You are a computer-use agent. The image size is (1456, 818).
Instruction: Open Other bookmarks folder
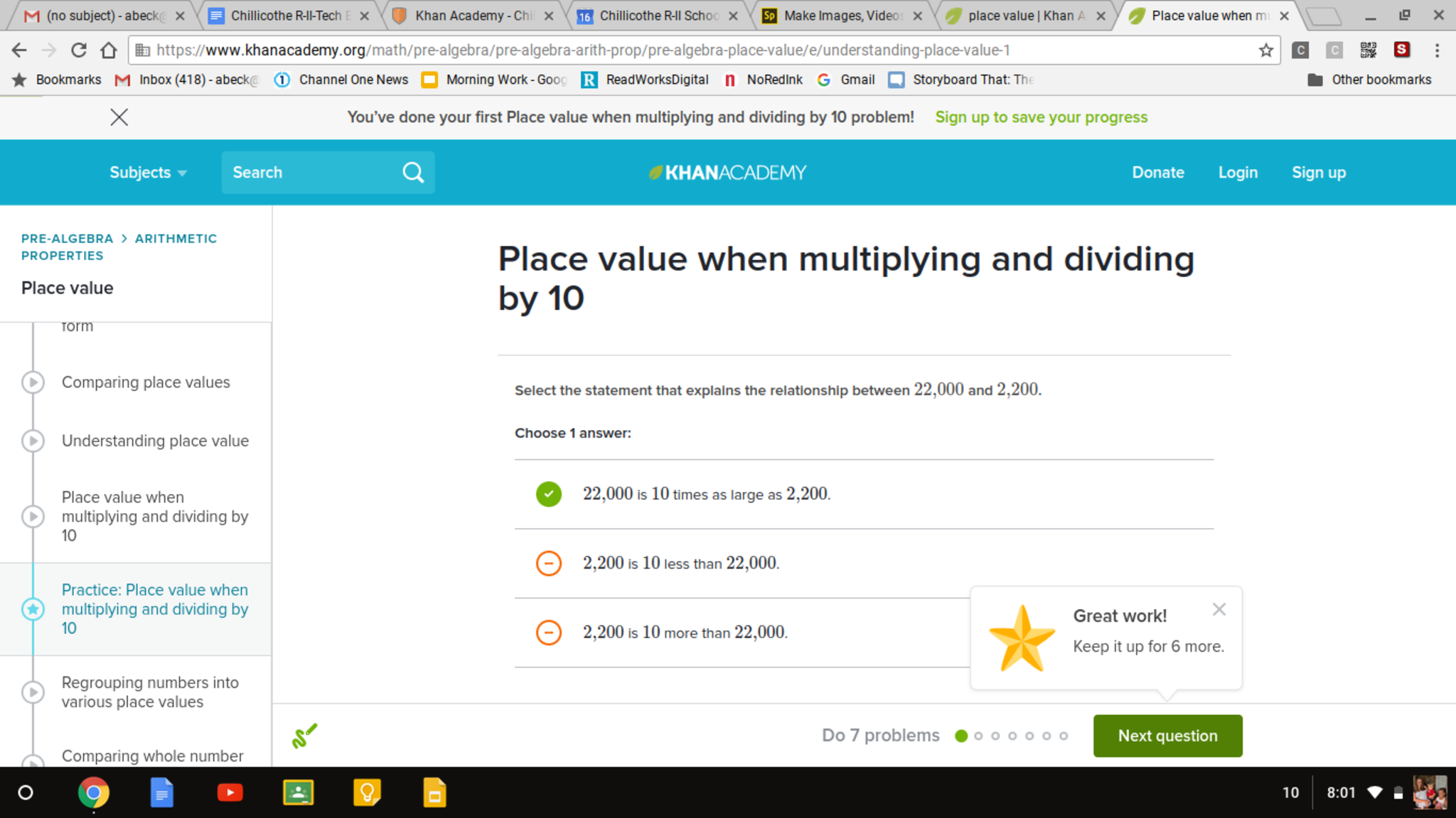1369,80
